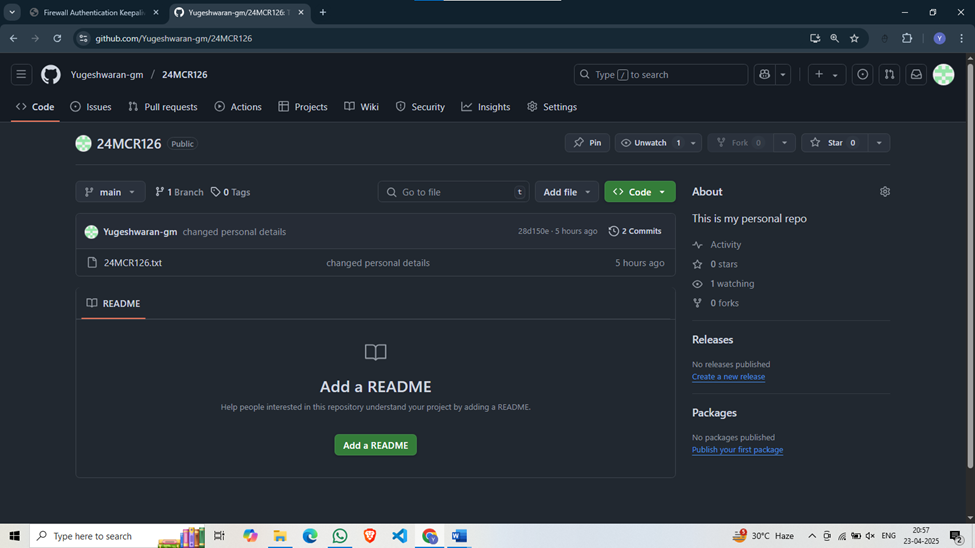Click Create a new release link
975x548 pixels.
728,377
